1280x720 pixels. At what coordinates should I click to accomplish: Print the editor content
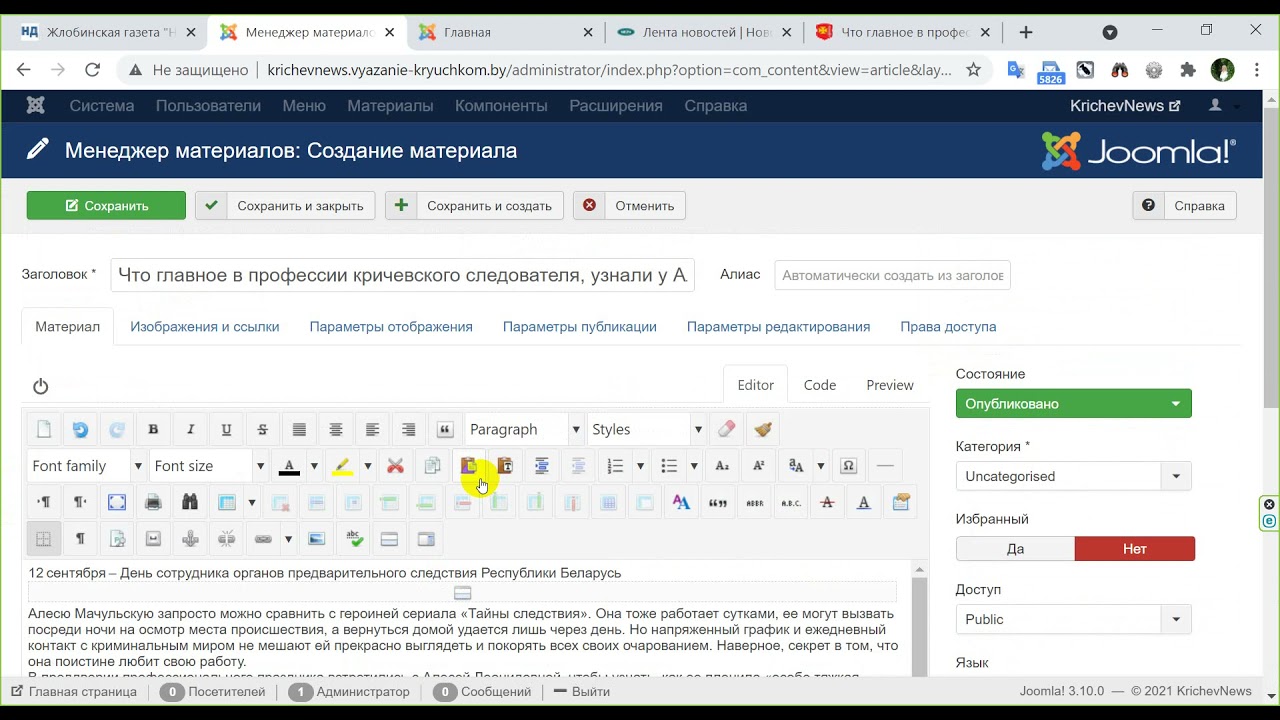point(153,502)
